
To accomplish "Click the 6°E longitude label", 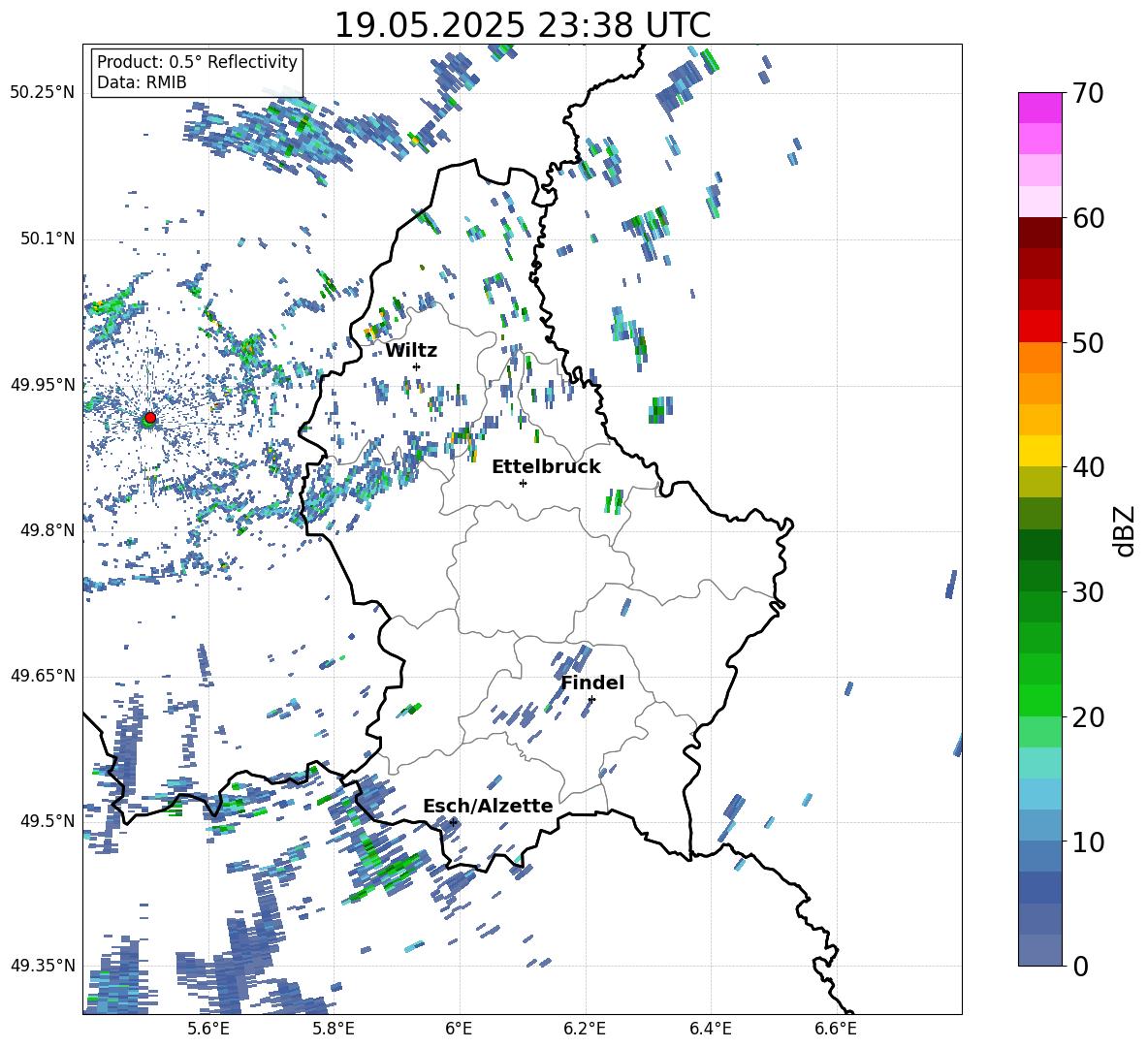I will (459, 1029).
